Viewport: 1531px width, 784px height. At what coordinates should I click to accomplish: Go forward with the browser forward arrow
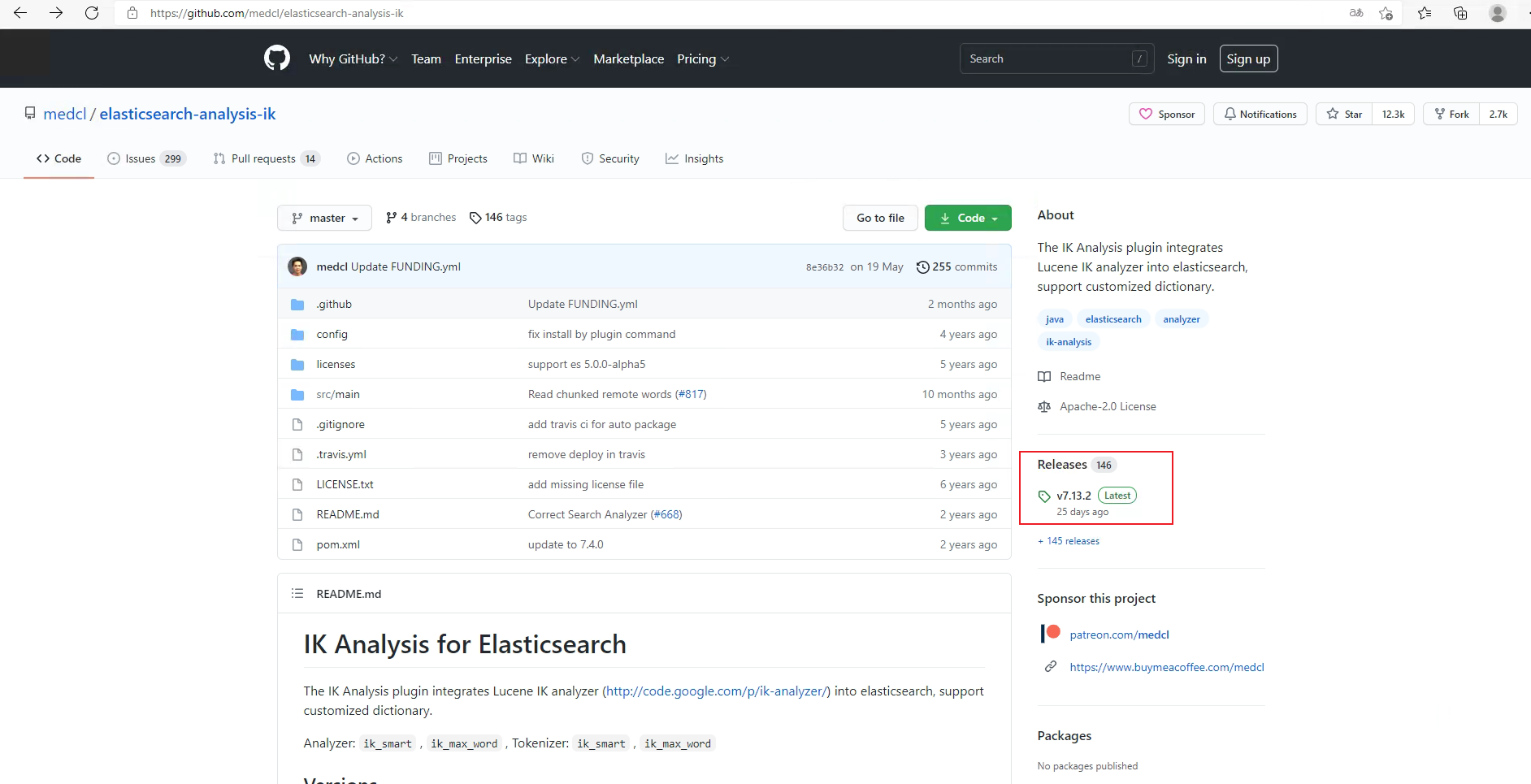[x=56, y=13]
